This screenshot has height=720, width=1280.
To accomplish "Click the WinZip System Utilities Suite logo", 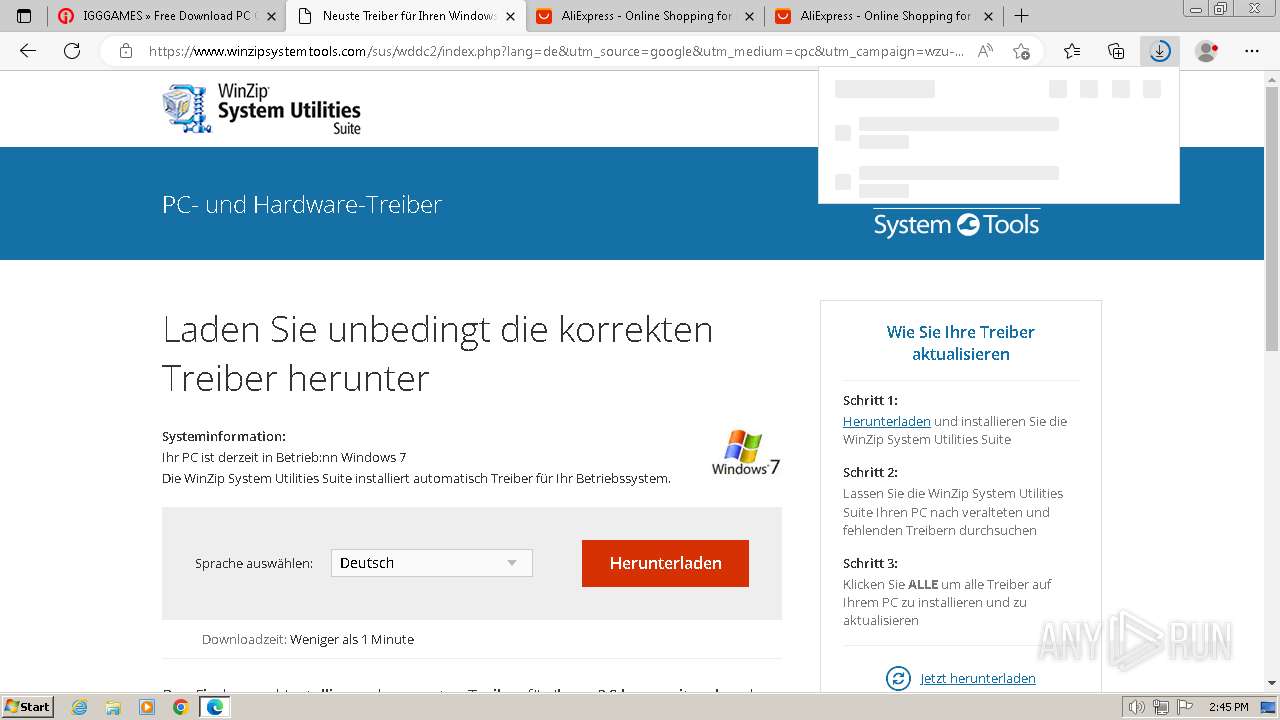I will 262,109.
